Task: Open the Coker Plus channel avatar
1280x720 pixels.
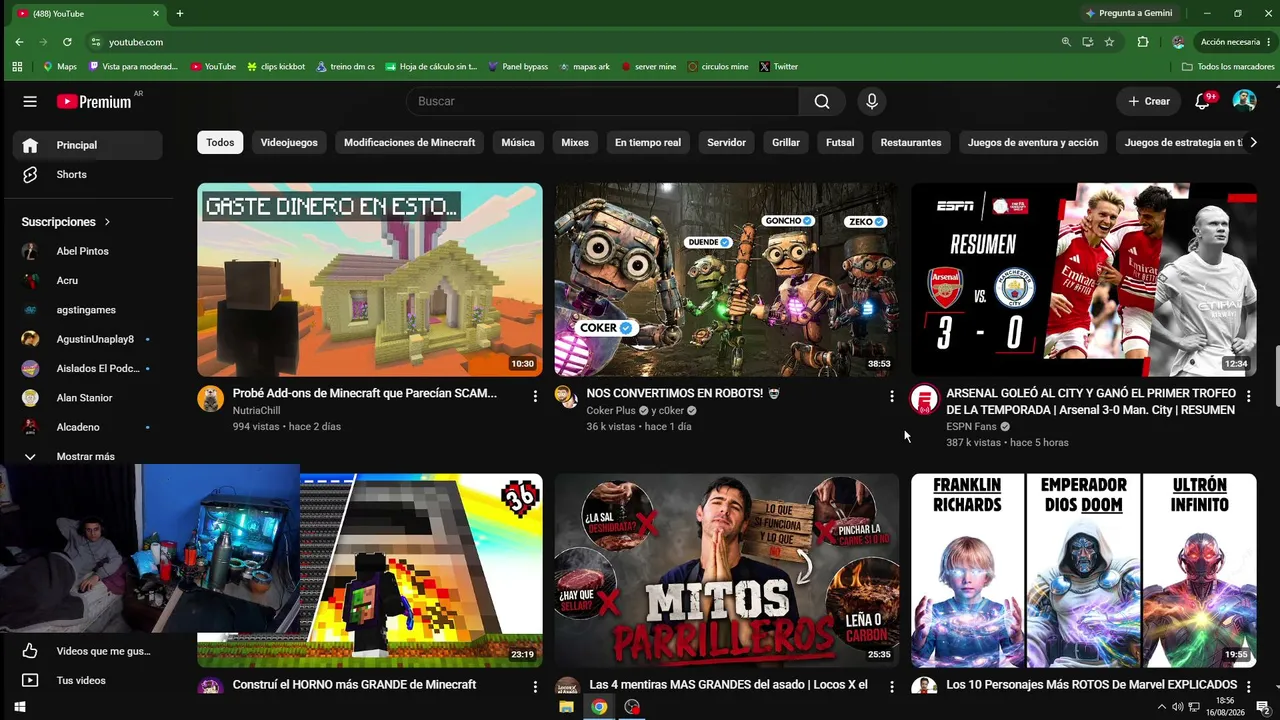Action: [x=566, y=396]
